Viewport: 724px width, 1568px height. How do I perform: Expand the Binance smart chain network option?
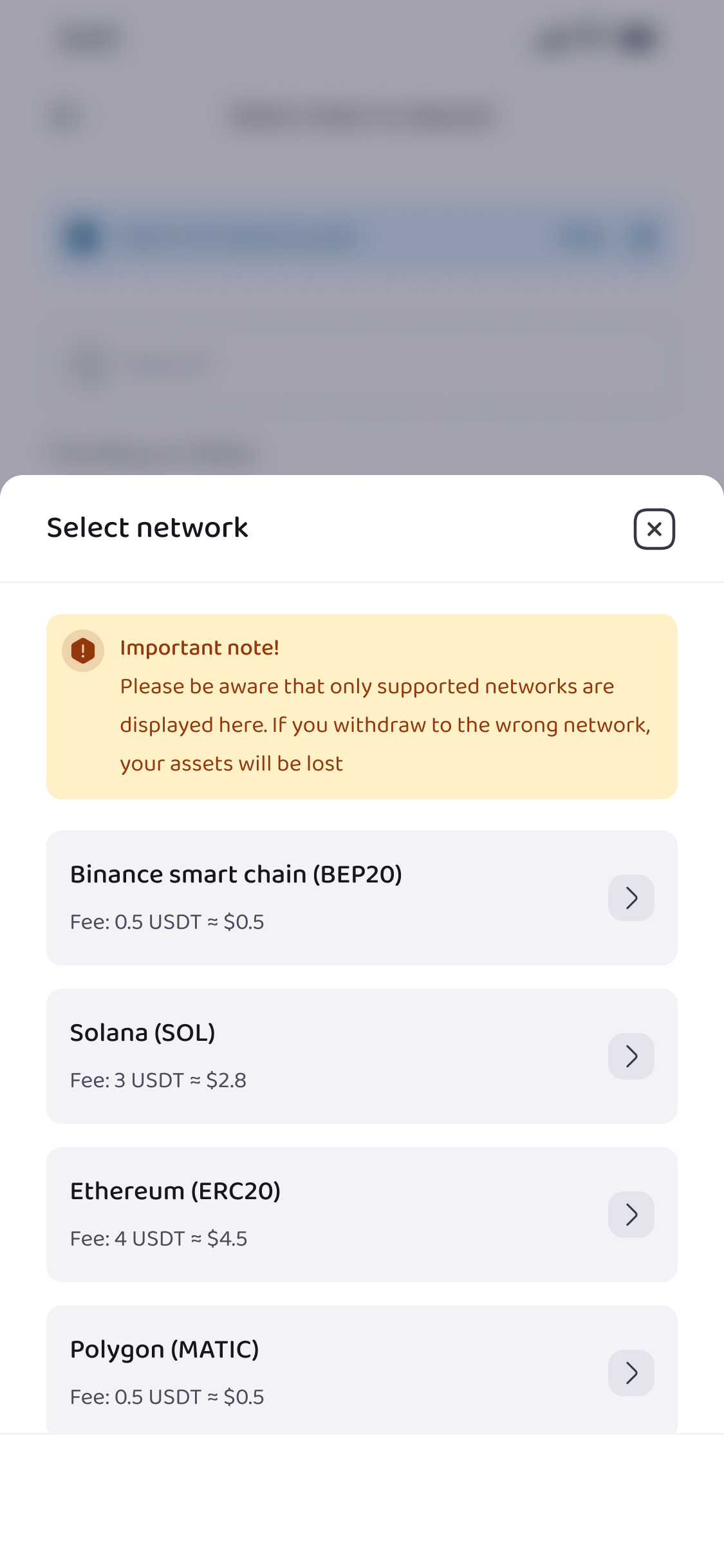click(x=631, y=897)
